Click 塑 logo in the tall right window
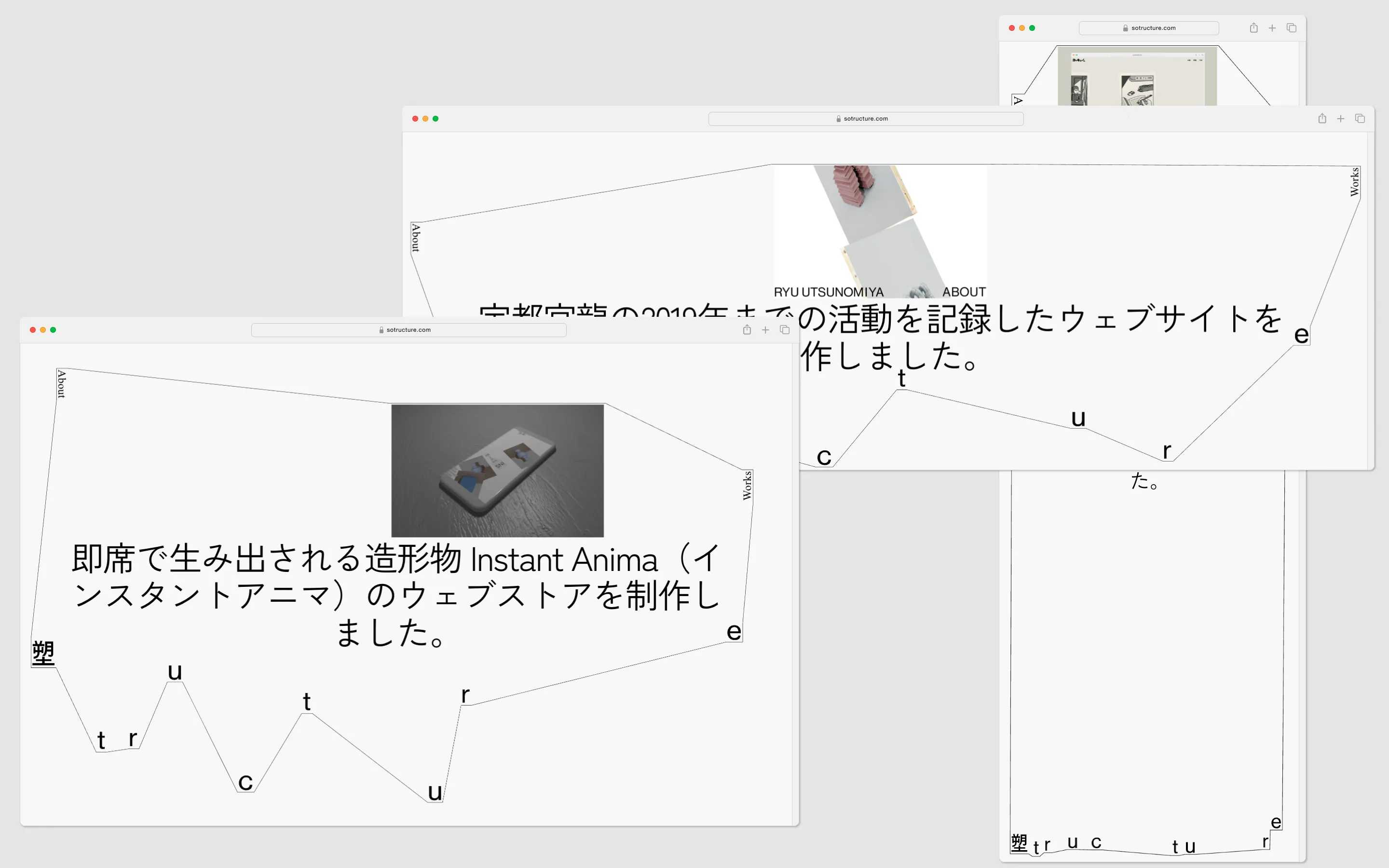The height and width of the screenshot is (868, 1389). [1019, 843]
